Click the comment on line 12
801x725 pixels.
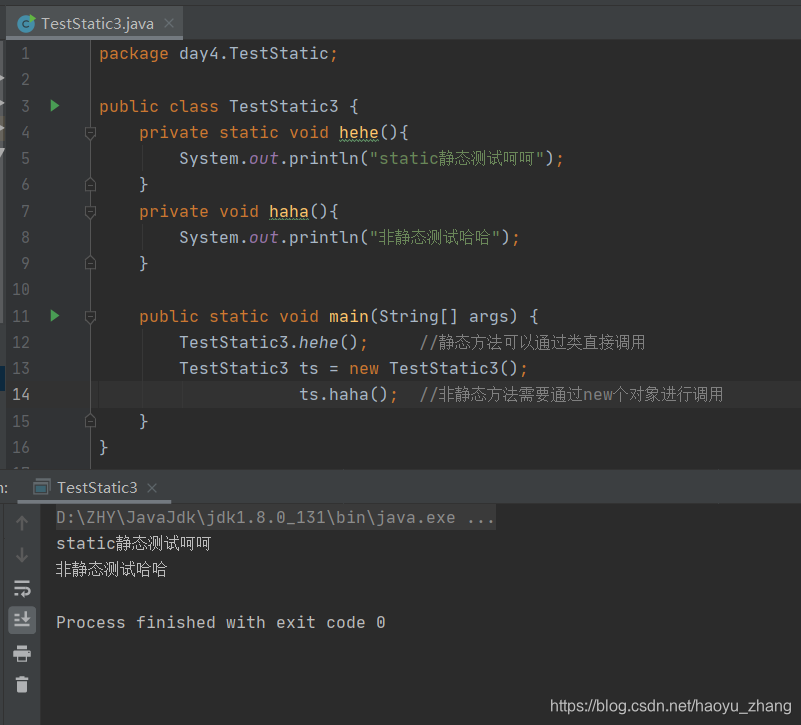tap(532, 342)
